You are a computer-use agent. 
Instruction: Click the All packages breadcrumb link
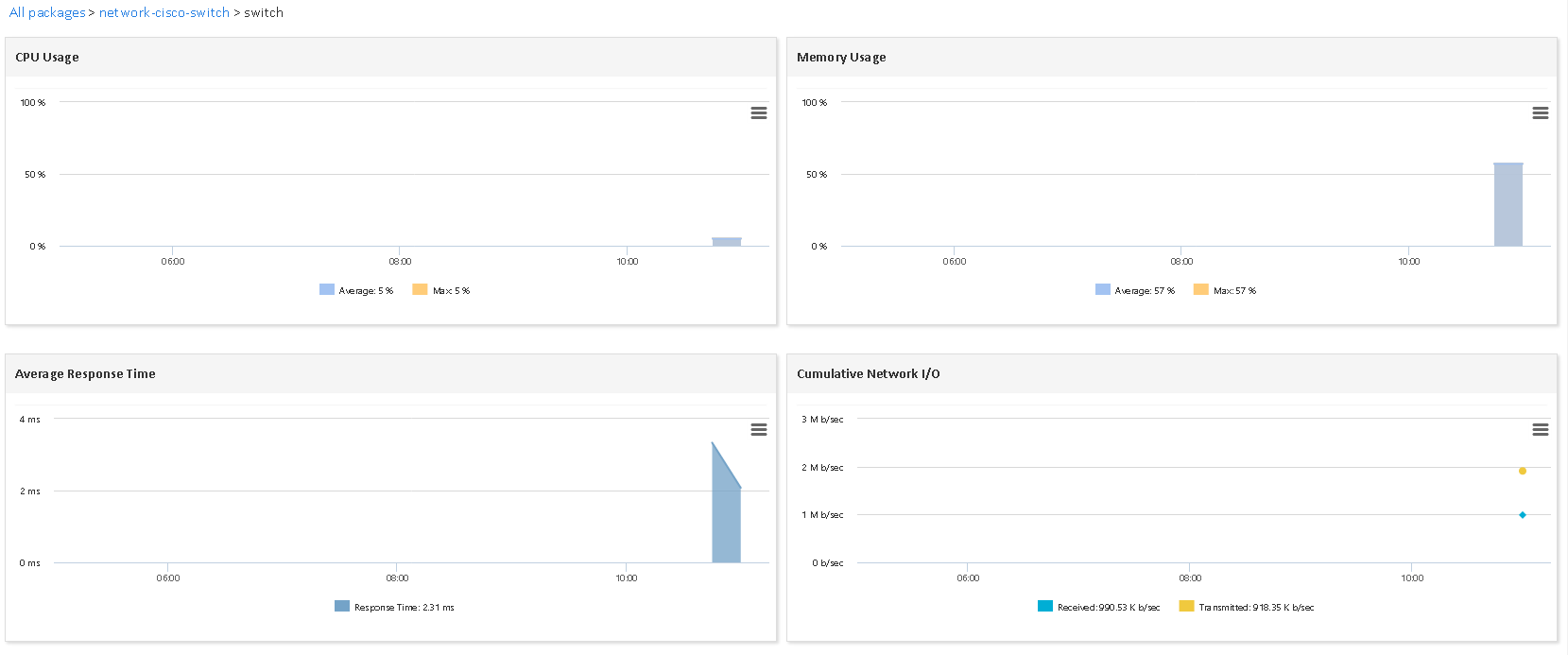47,12
